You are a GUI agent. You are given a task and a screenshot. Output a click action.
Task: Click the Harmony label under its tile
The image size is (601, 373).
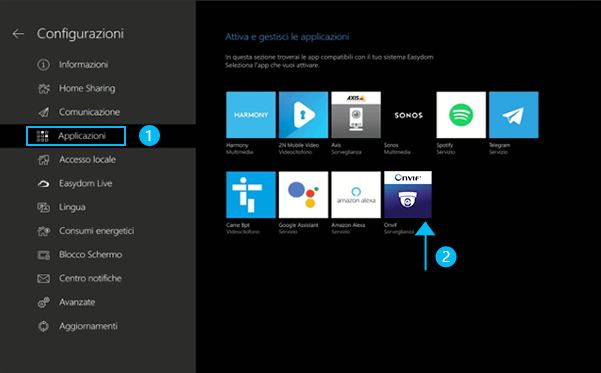[x=237, y=145]
